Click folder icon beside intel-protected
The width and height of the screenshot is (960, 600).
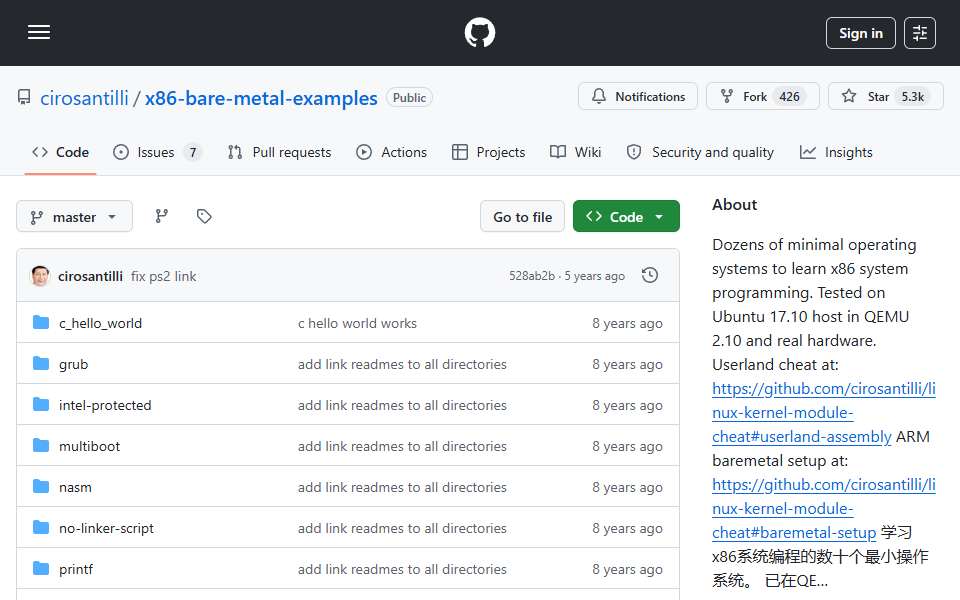coord(41,405)
